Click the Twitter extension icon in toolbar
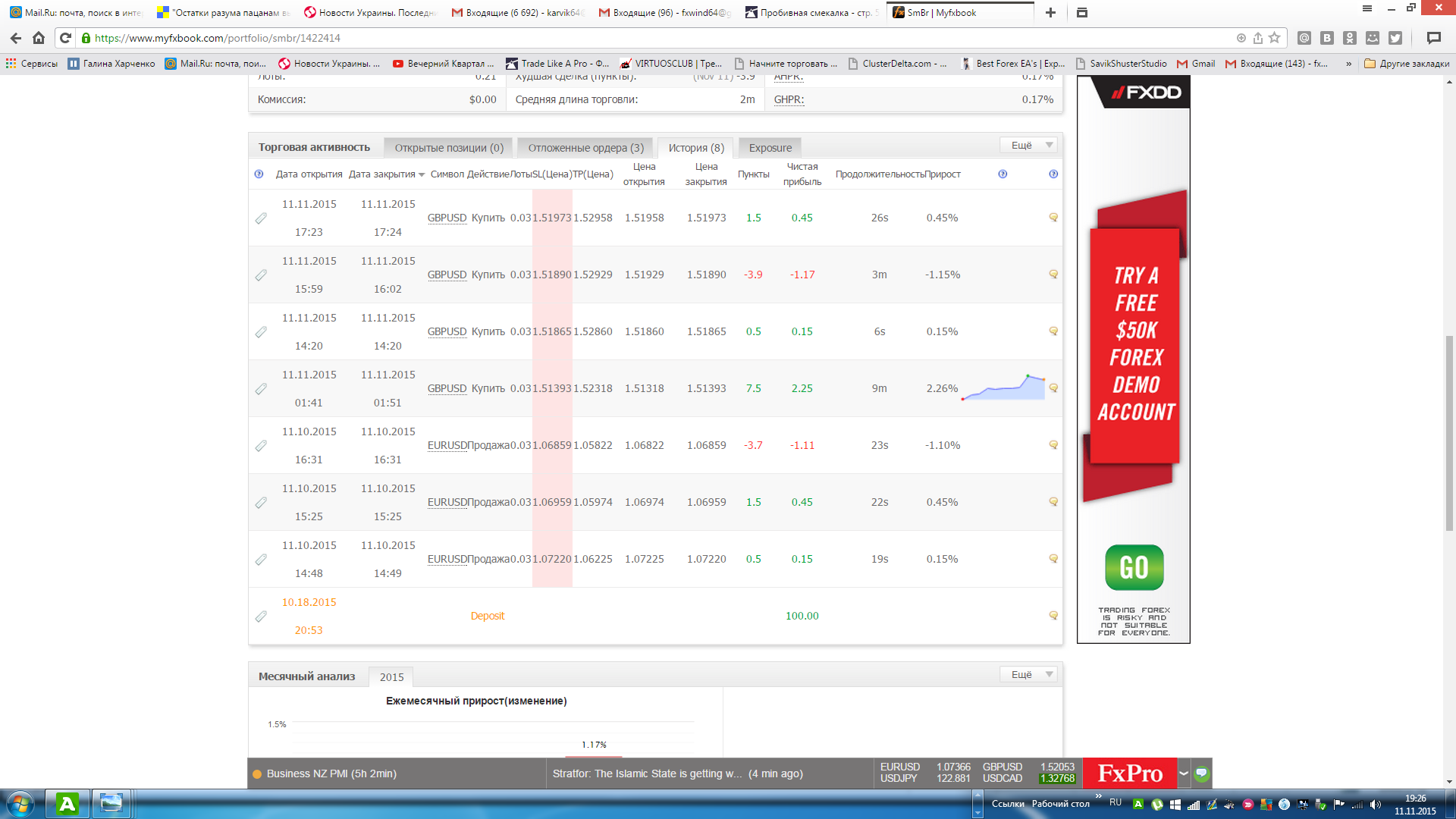Screen dimensions: 1456x819 [1395, 38]
